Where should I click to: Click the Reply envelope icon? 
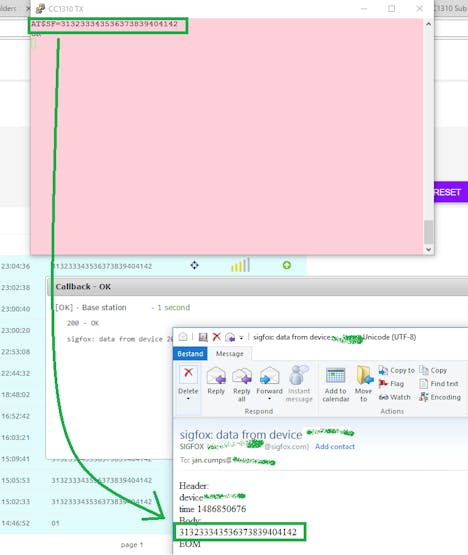[216, 376]
